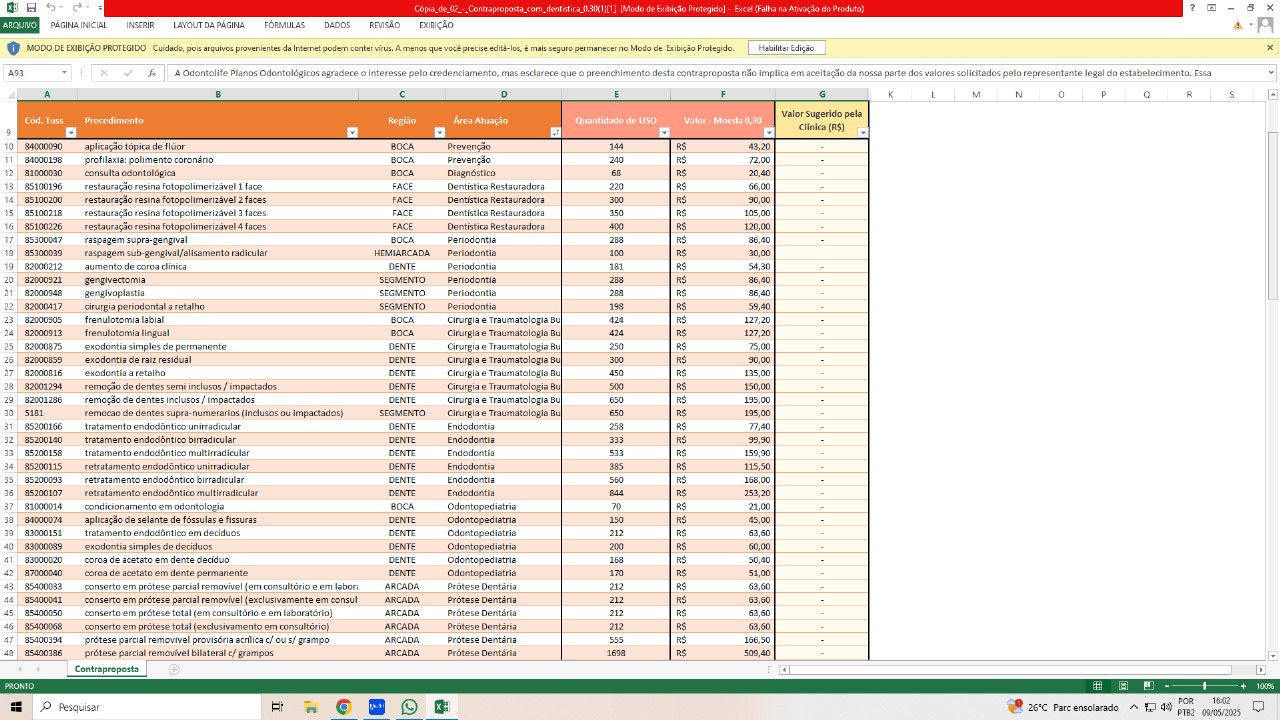
Task: Click the zoom slider in status bar
Action: [1204, 686]
